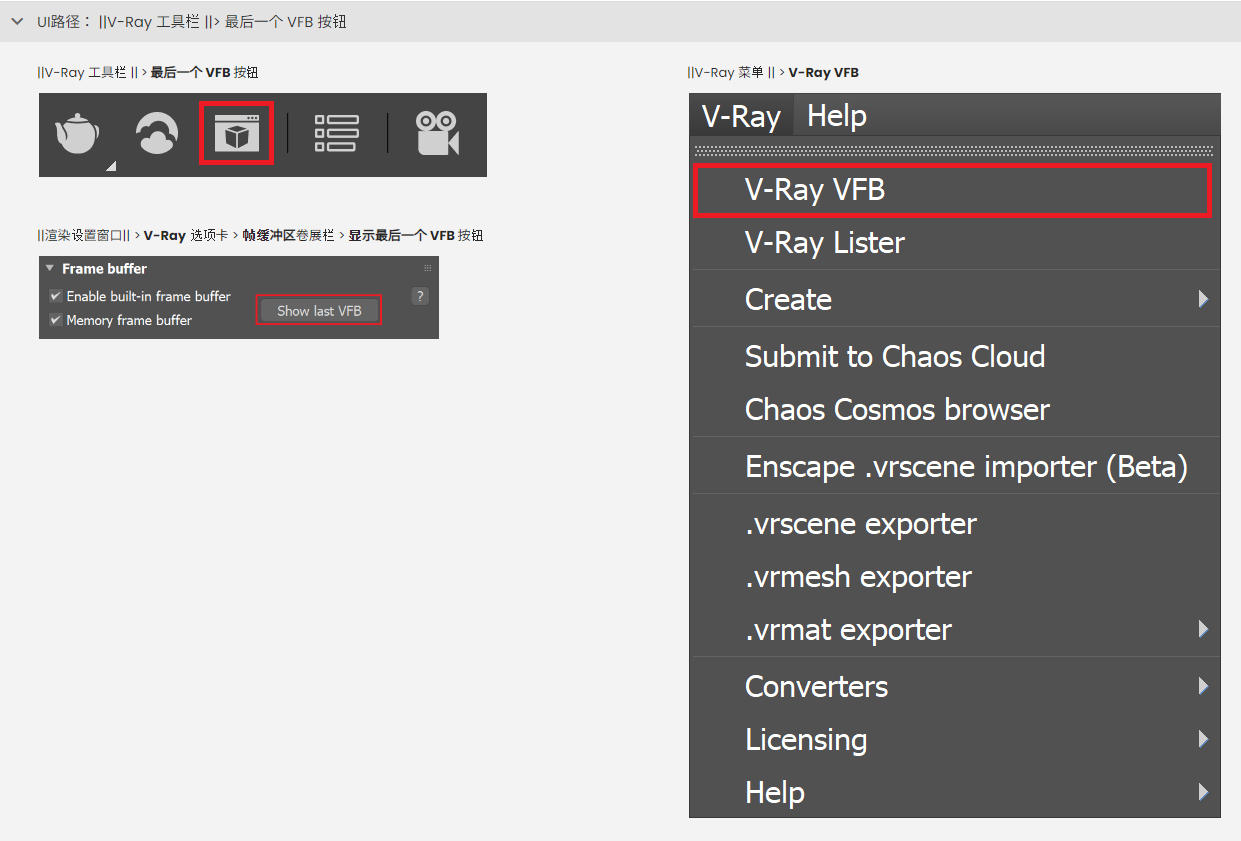The width and height of the screenshot is (1241, 841).
Task: Select Chaos Cosmos browser menu item
Action: [x=955, y=410]
